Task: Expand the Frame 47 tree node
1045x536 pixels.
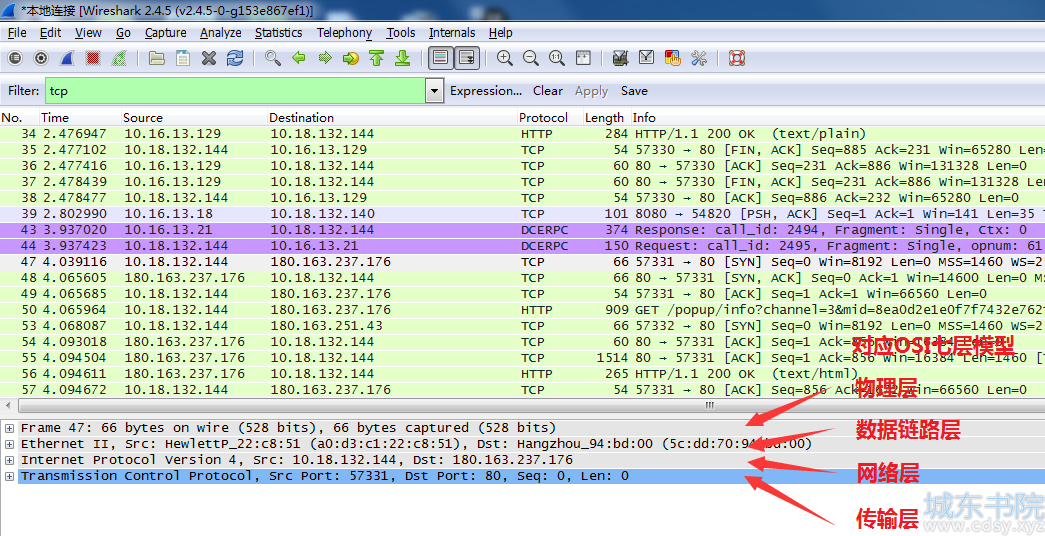Action: (9, 427)
